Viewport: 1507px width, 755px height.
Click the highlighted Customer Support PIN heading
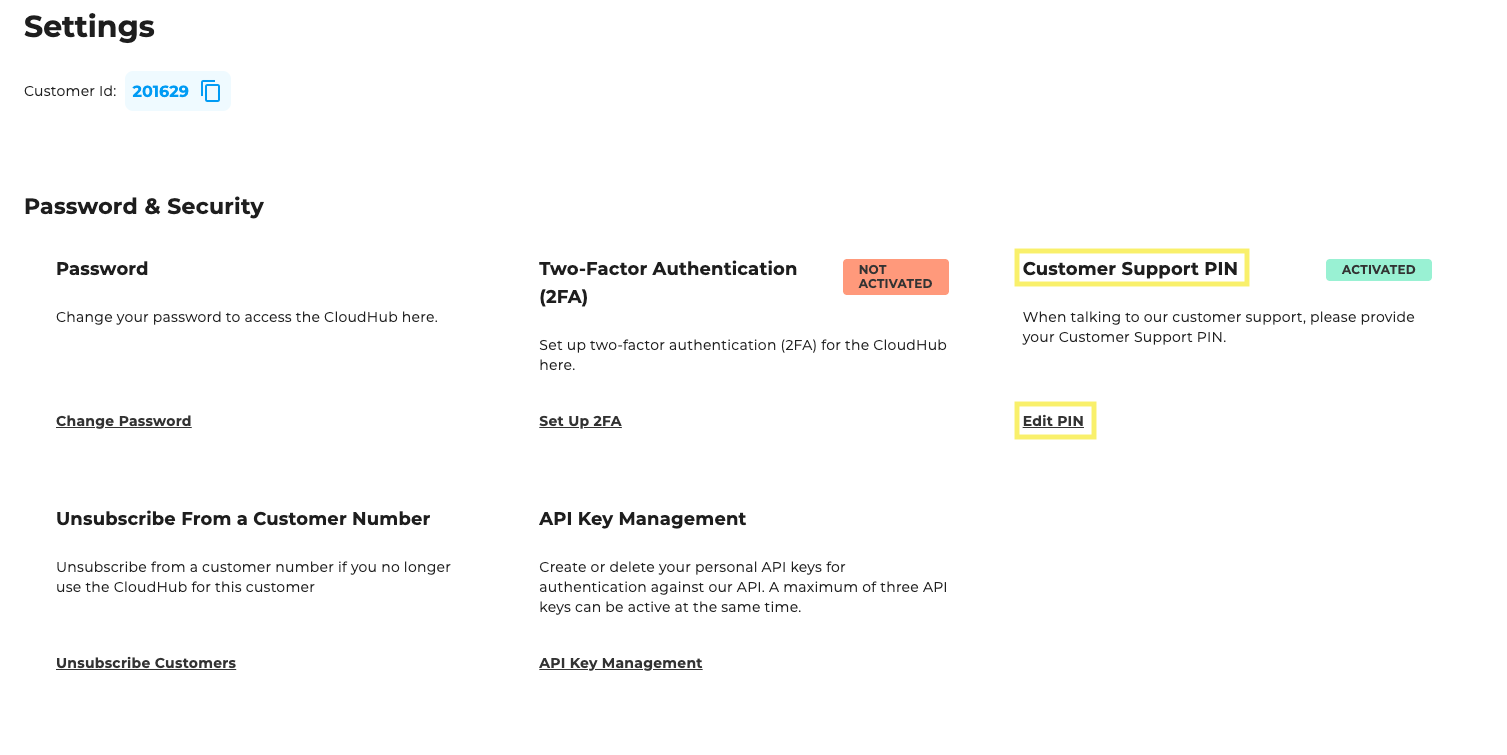click(1131, 268)
